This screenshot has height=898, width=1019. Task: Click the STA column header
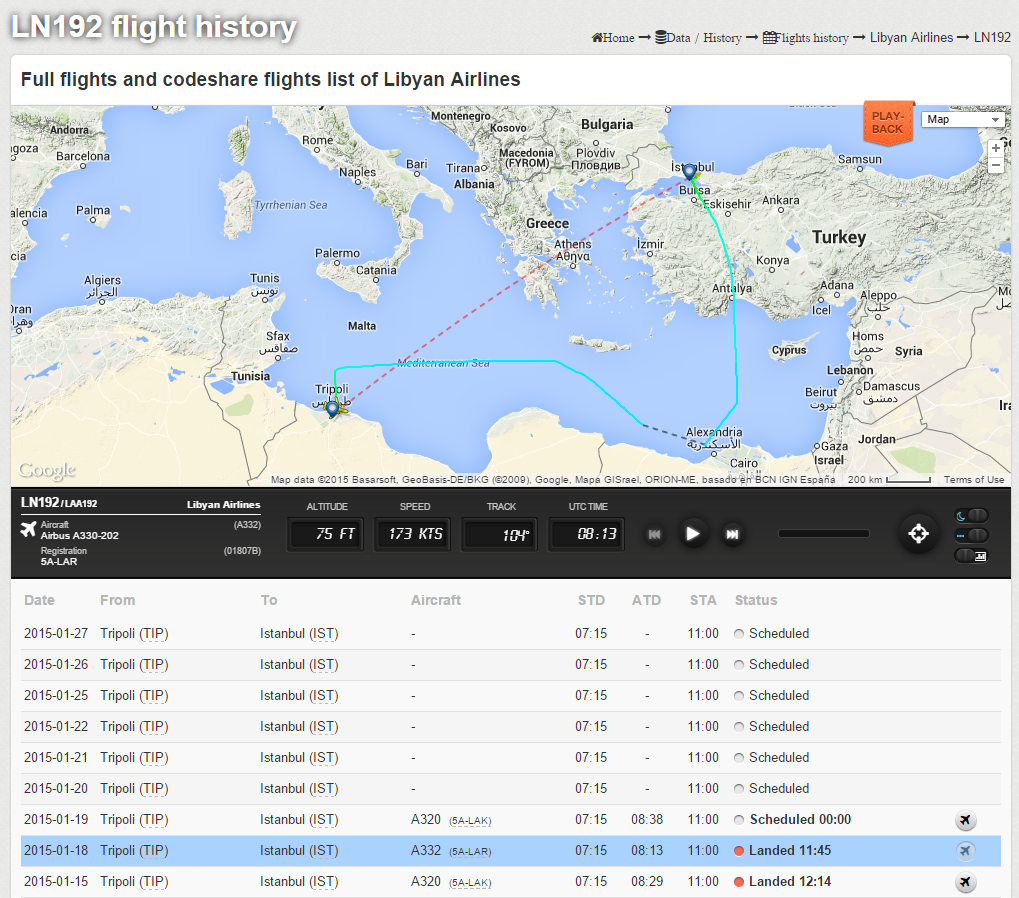(703, 600)
